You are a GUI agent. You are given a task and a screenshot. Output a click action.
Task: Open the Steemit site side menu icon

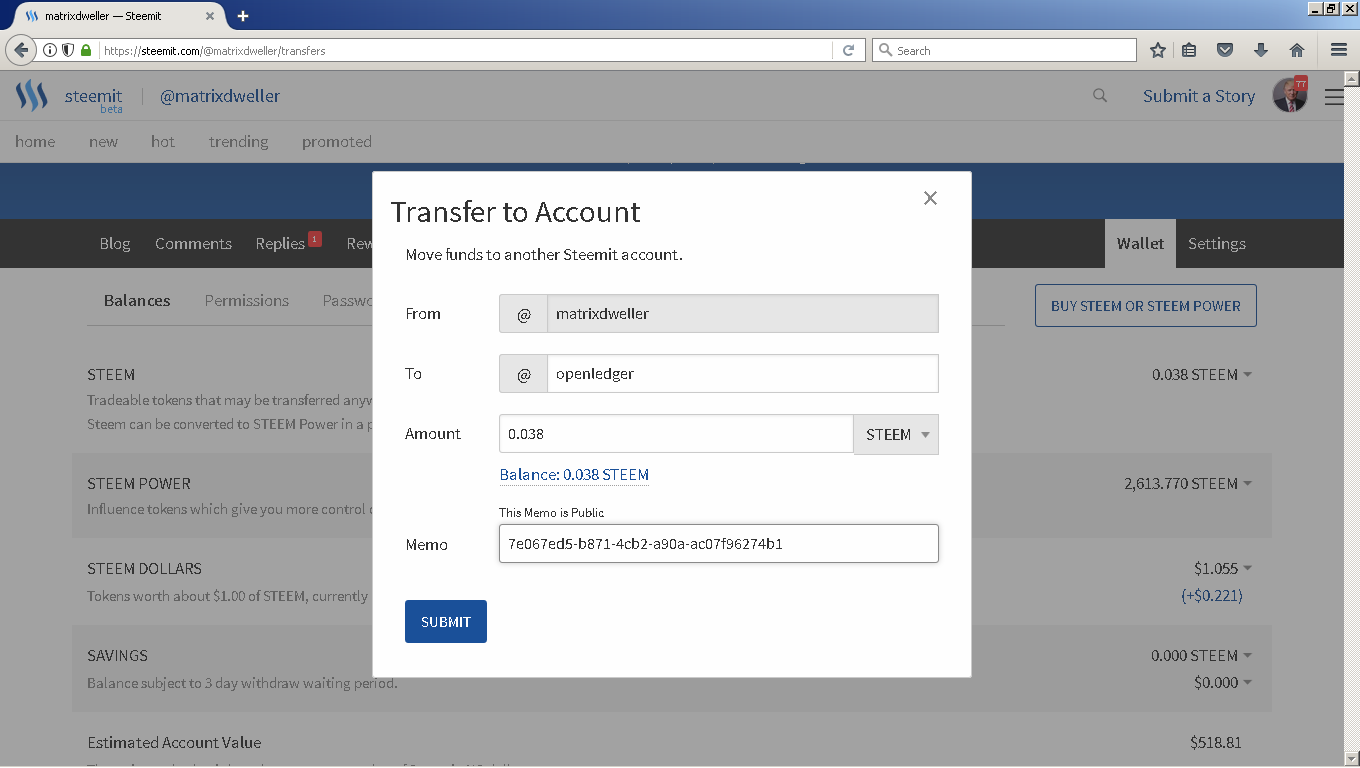(1334, 97)
